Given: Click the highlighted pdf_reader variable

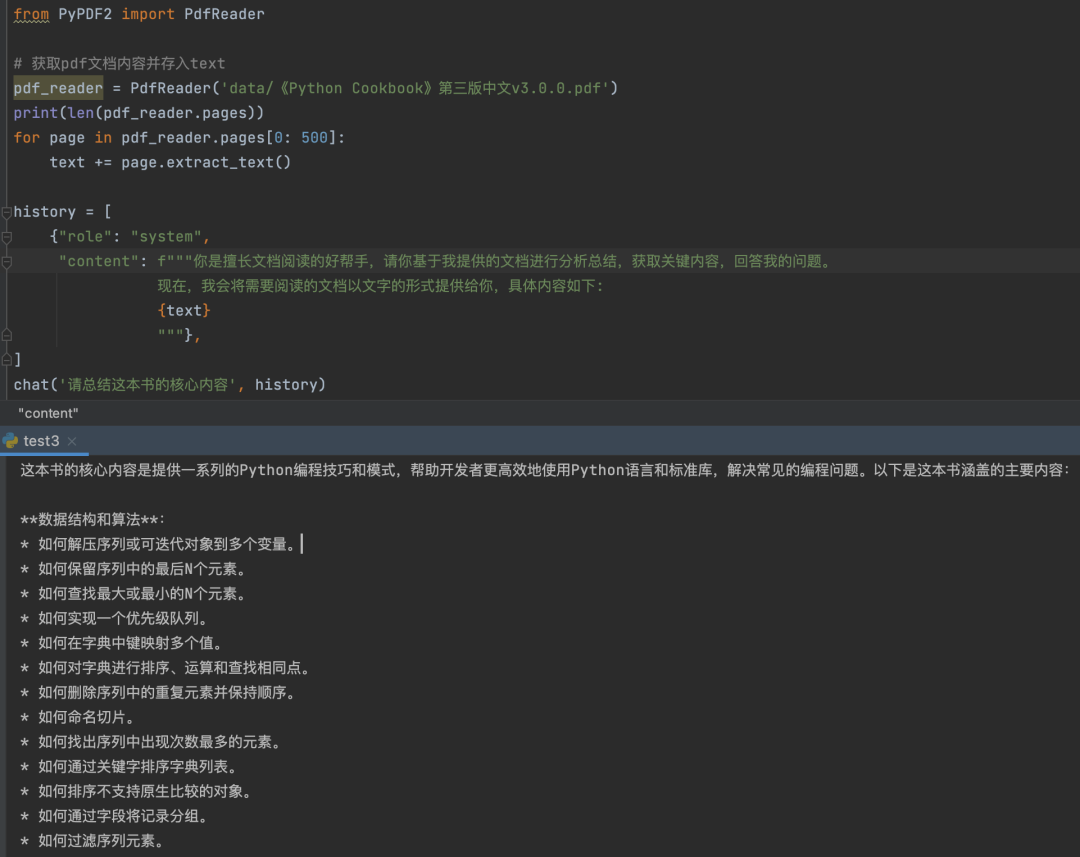Looking at the screenshot, I should (x=58, y=88).
